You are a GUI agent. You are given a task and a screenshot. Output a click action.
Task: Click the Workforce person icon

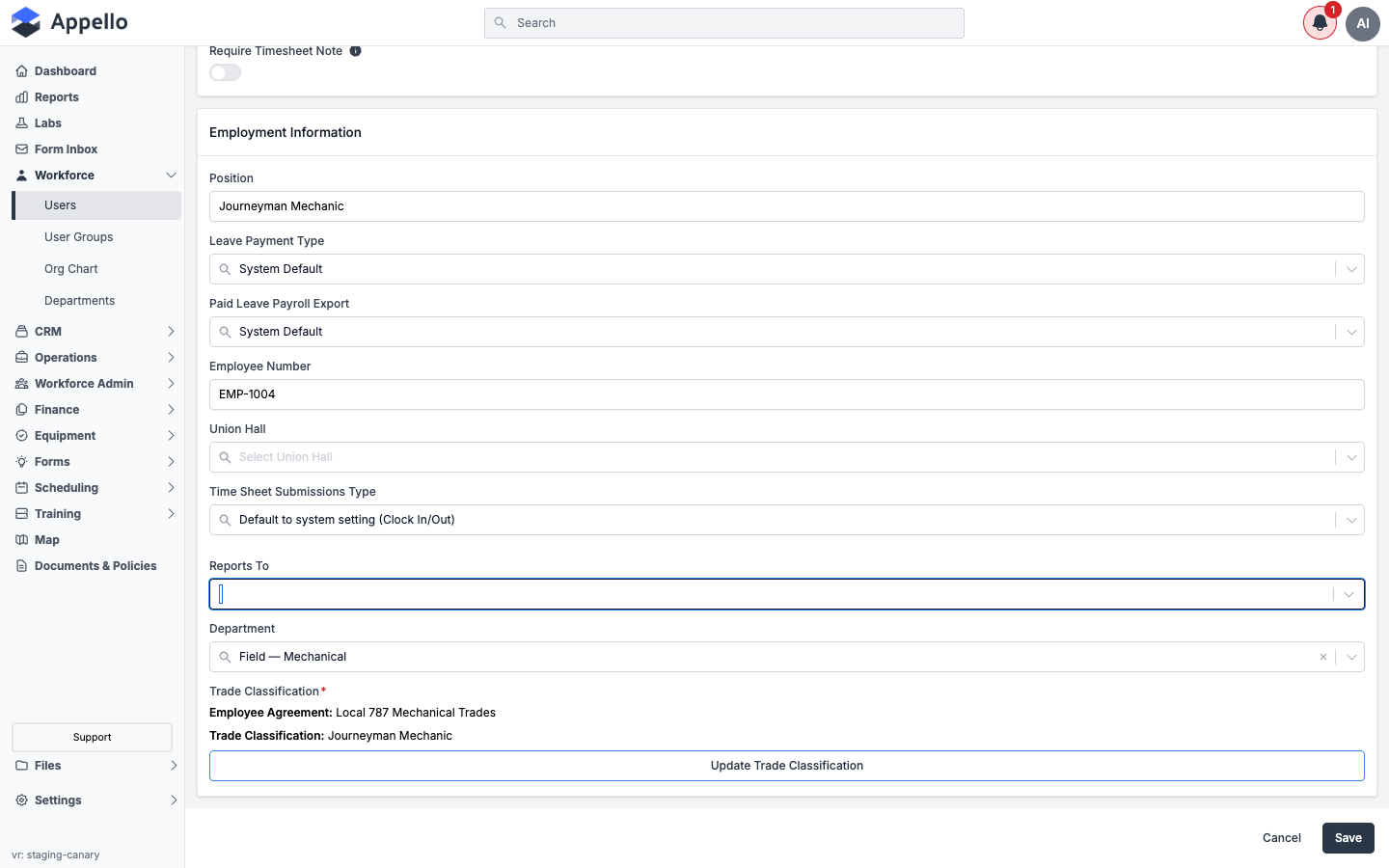(21, 176)
